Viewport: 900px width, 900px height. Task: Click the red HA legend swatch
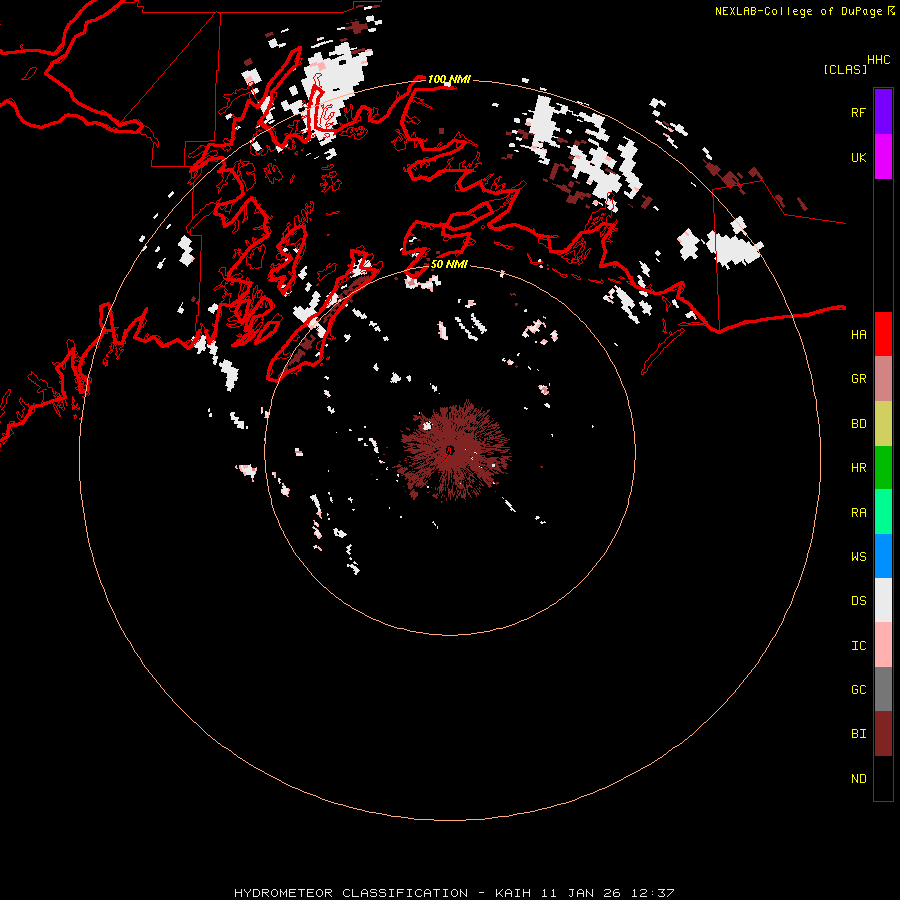pyautogui.click(x=883, y=334)
